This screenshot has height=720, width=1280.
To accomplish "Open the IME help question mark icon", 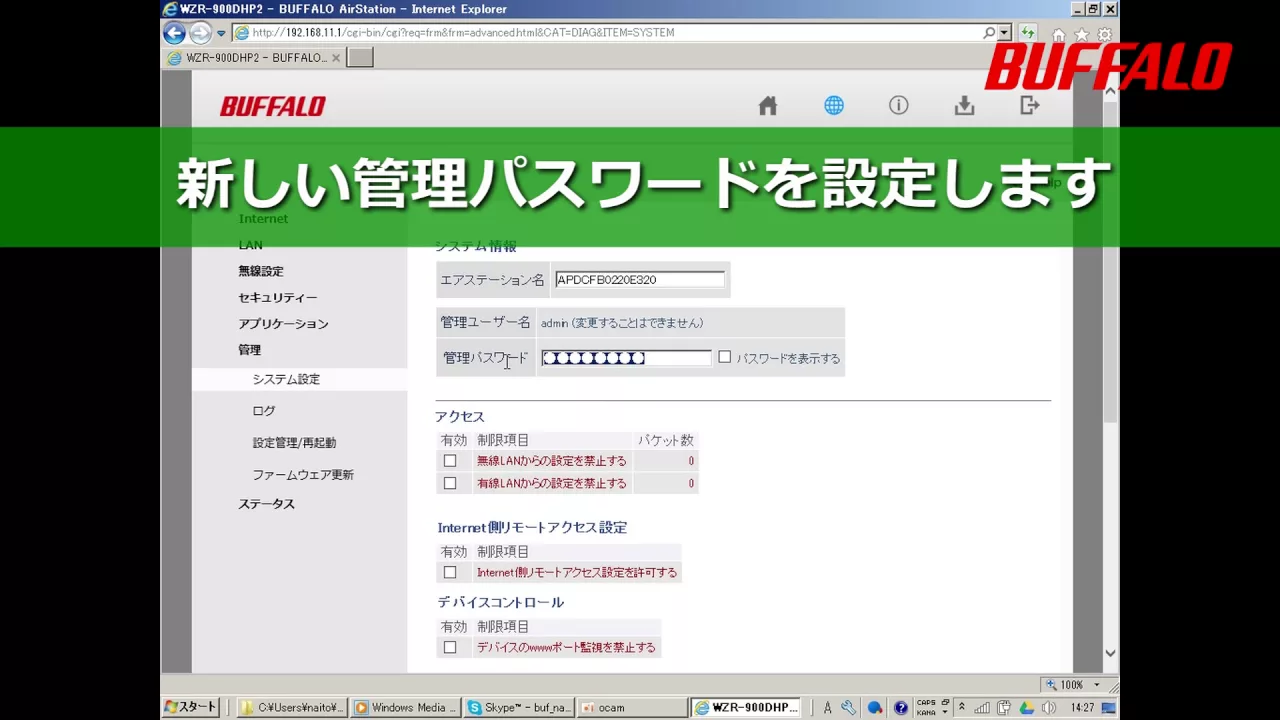I will (901, 708).
